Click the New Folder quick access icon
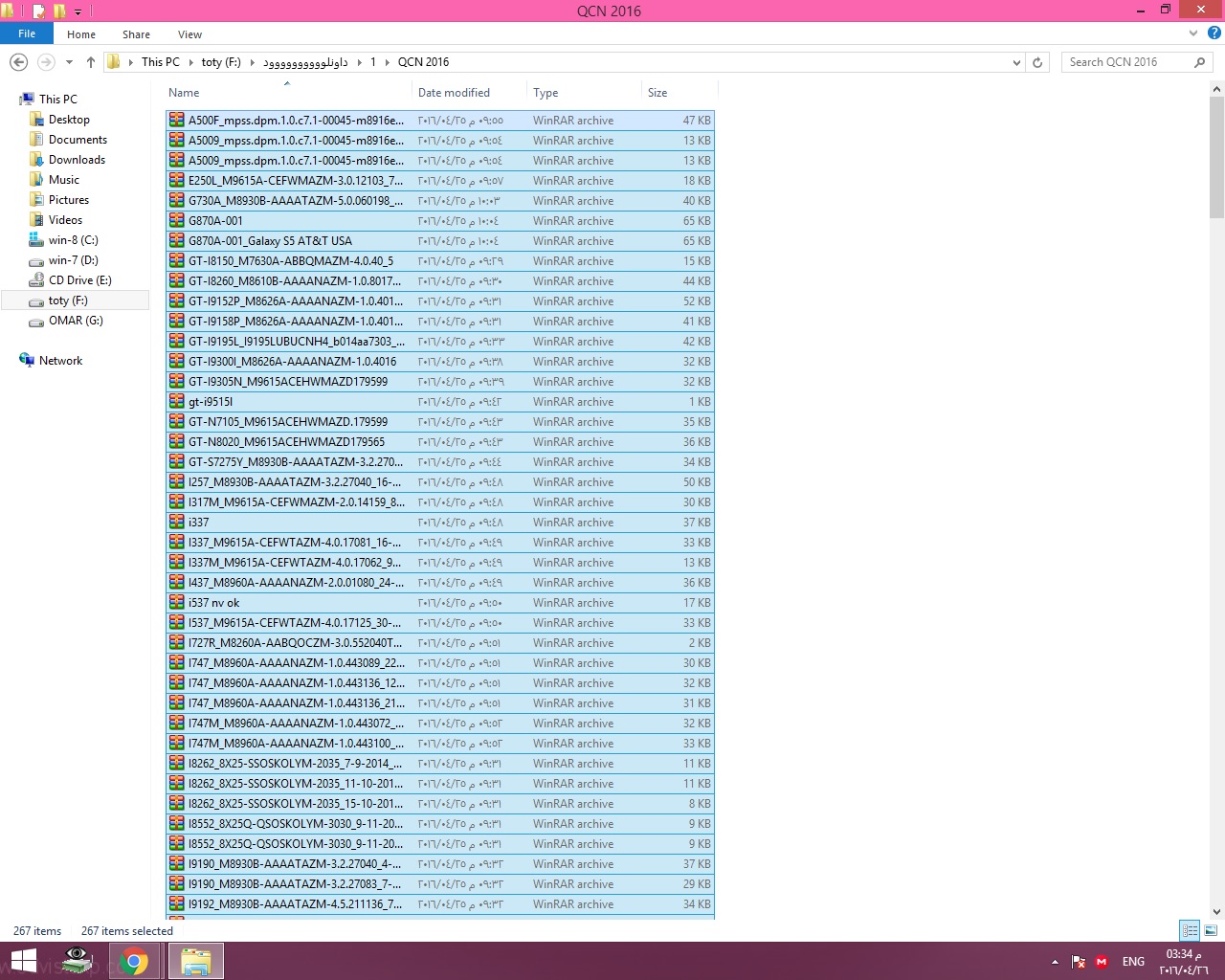Viewport: 1225px width, 980px height. coord(59,11)
